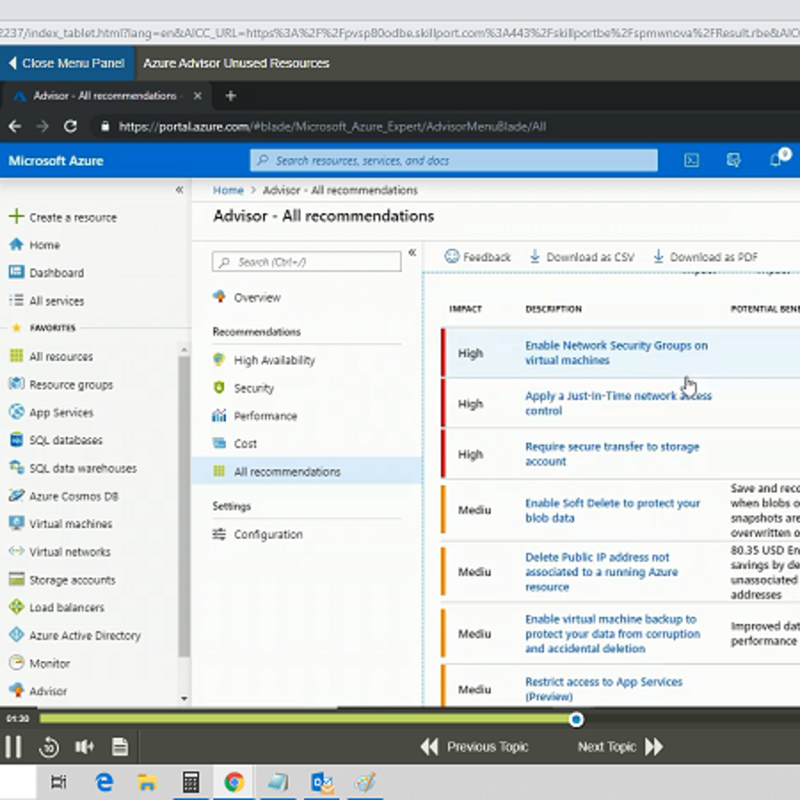
Task: Collapse the Azure left sidebar
Action: click(x=179, y=190)
